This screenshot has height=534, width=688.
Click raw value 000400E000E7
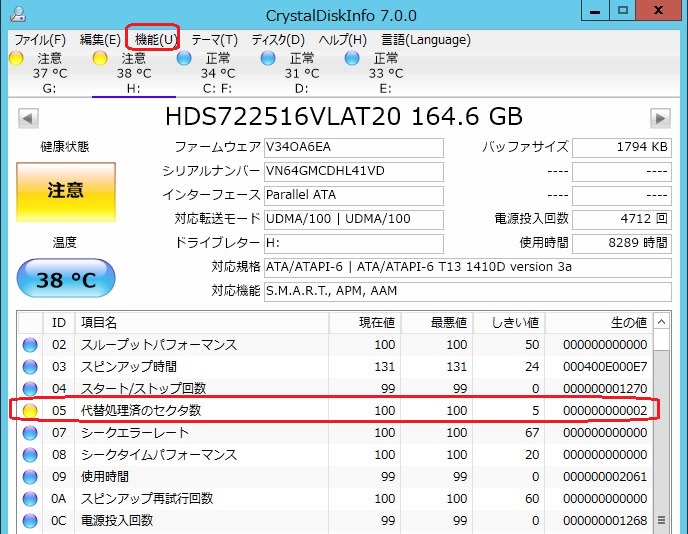(x=605, y=367)
